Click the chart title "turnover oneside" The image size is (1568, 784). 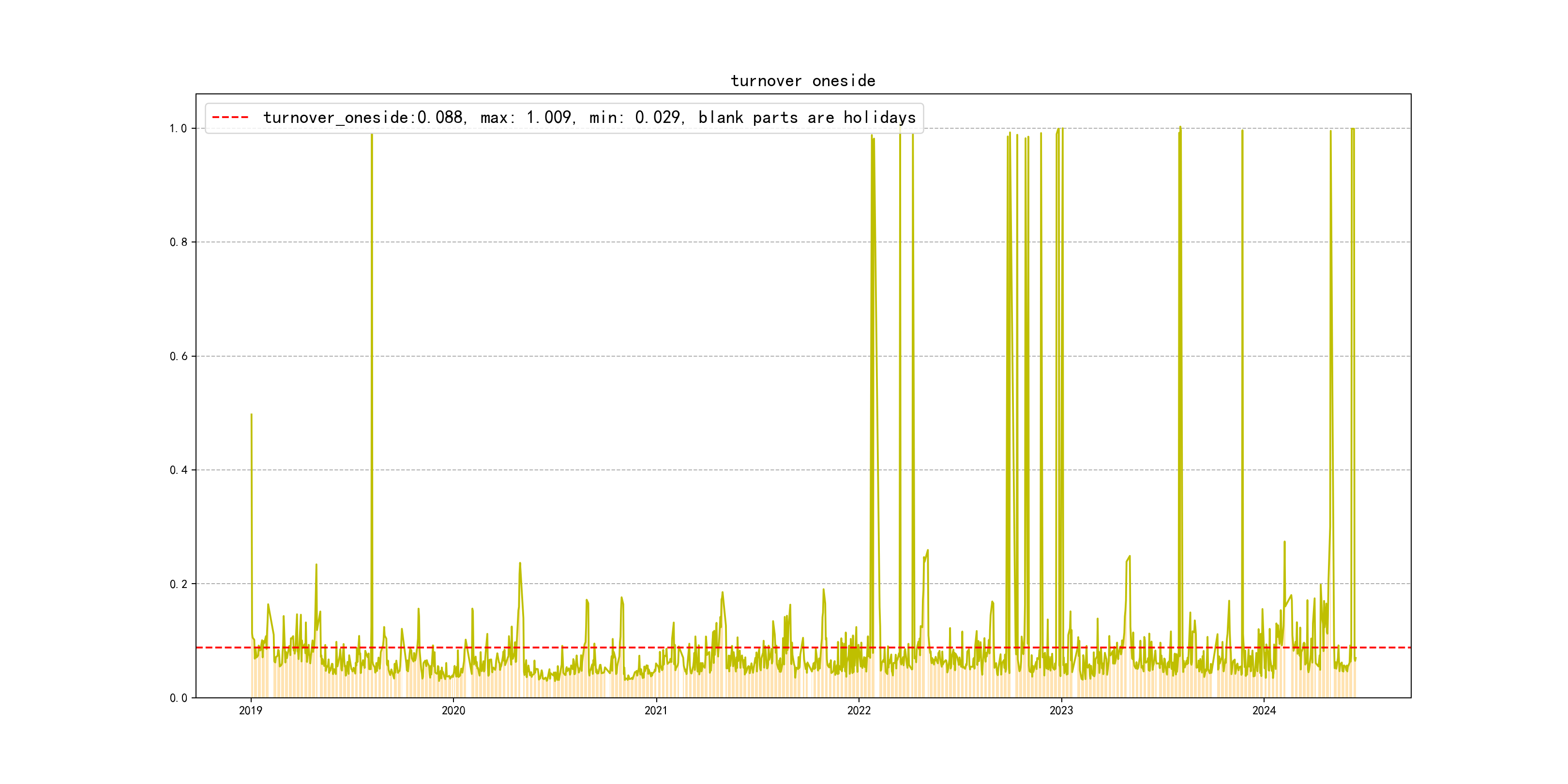pos(803,80)
